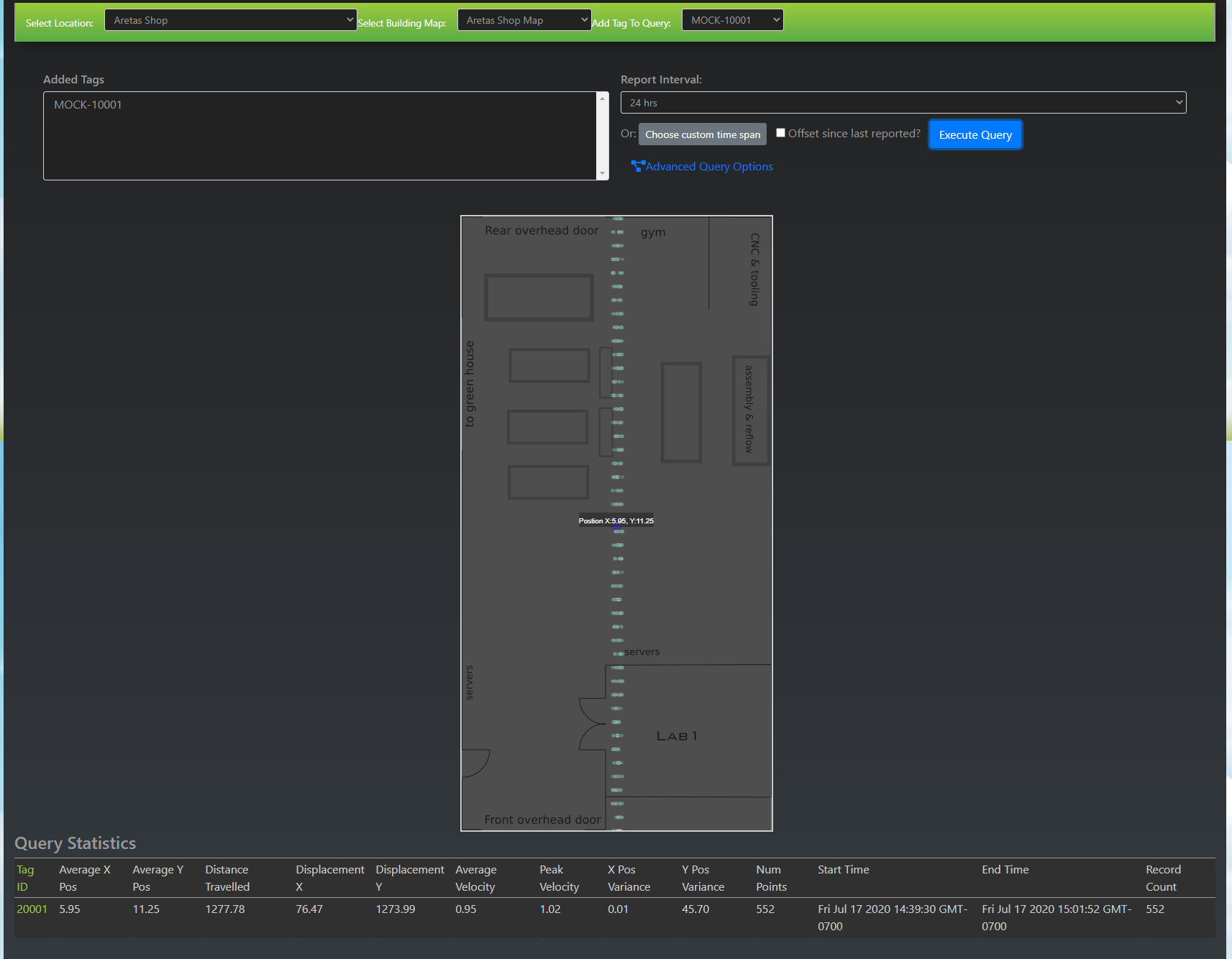
Task: Open the Select Location dropdown
Action: point(230,20)
